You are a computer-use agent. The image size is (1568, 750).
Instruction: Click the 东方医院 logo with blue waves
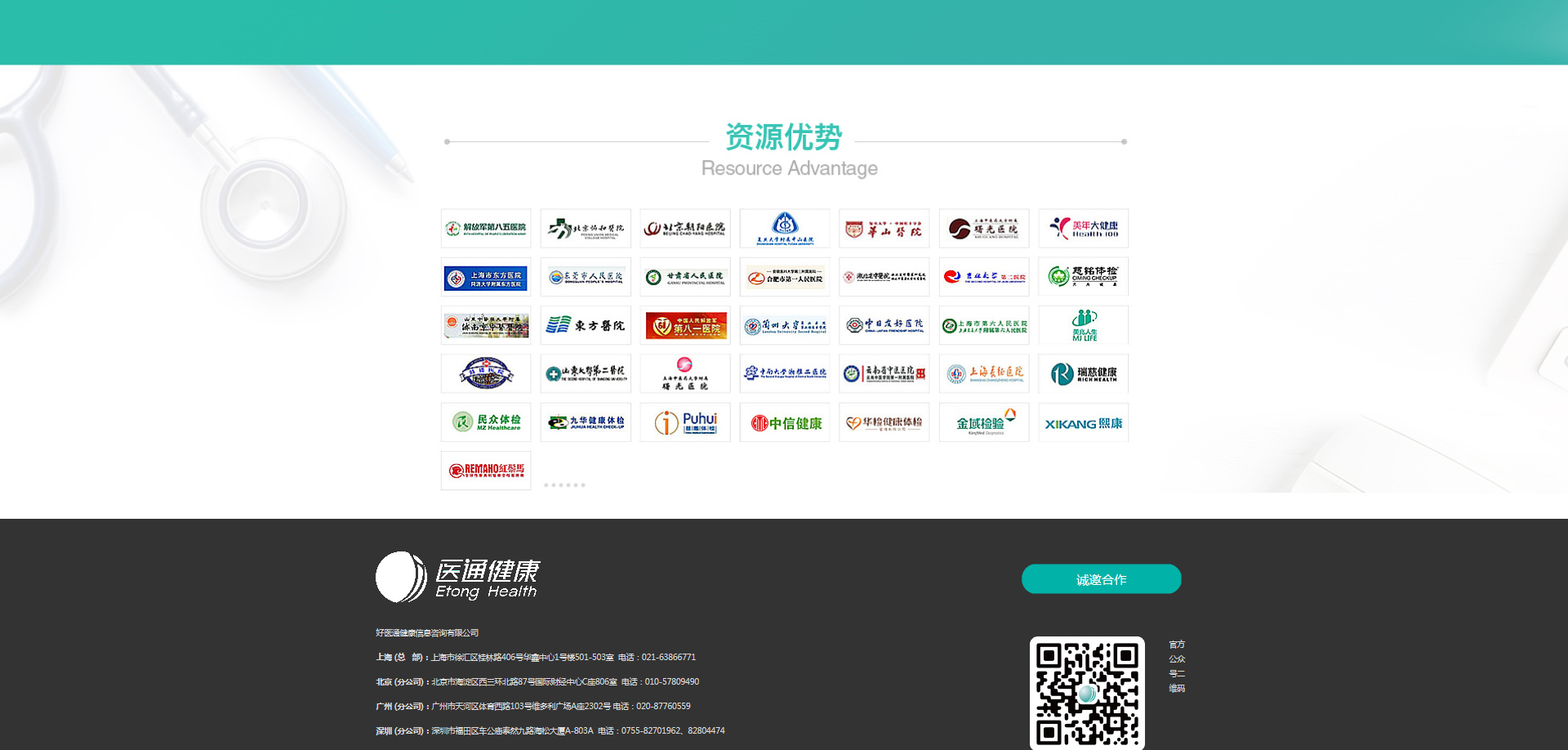coord(586,325)
